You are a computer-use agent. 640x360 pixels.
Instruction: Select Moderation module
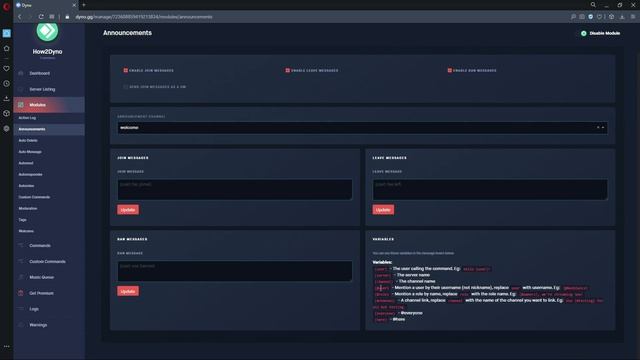coord(28,209)
